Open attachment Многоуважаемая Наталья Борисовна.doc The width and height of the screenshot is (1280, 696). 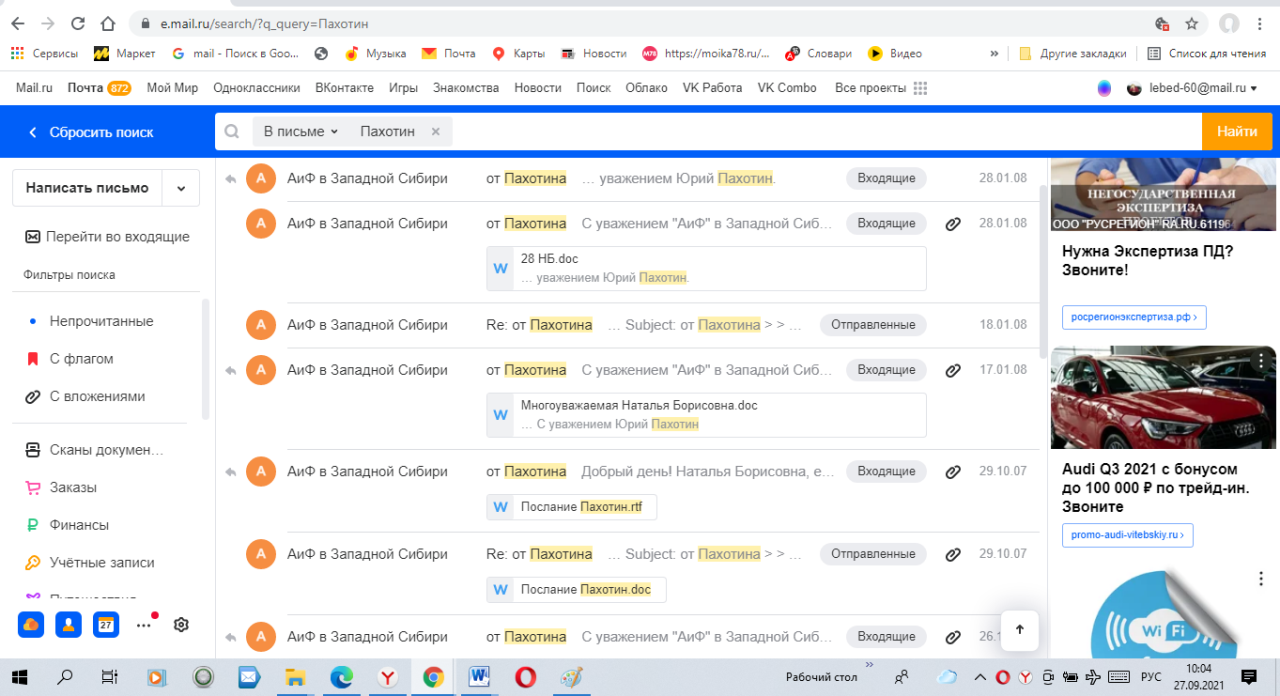pyautogui.click(x=706, y=415)
